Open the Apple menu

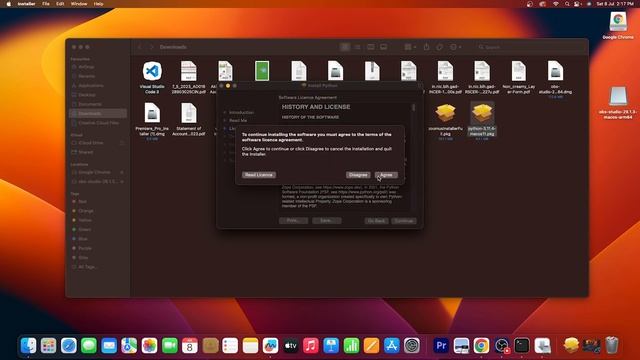point(8,4)
